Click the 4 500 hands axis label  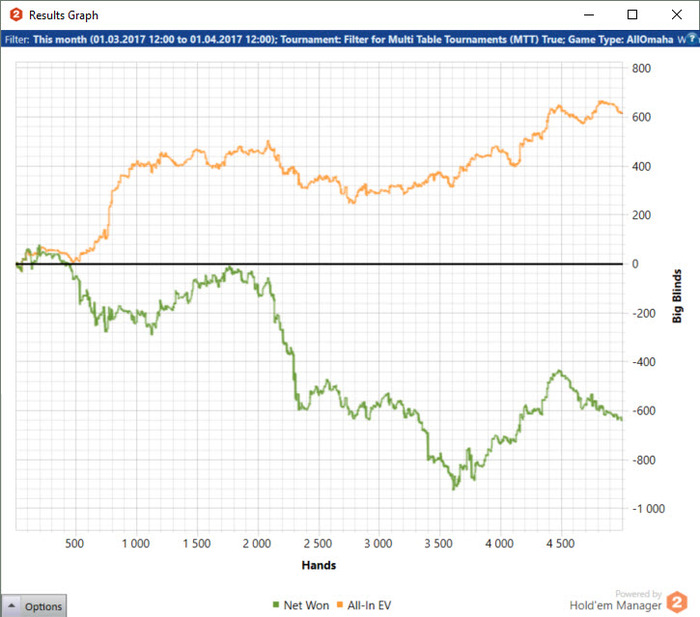(x=561, y=544)
